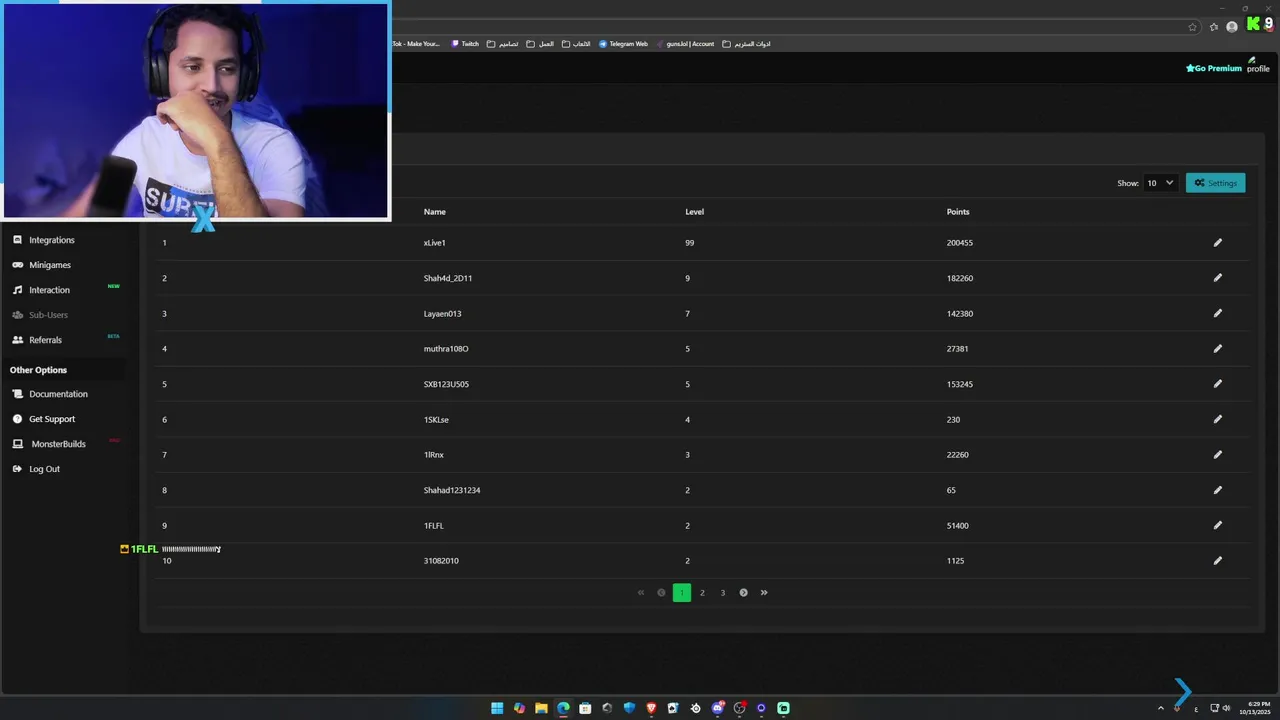1280x720 pixels.
Task: Open the profile menu in the page header
Action: point(1257,65)
